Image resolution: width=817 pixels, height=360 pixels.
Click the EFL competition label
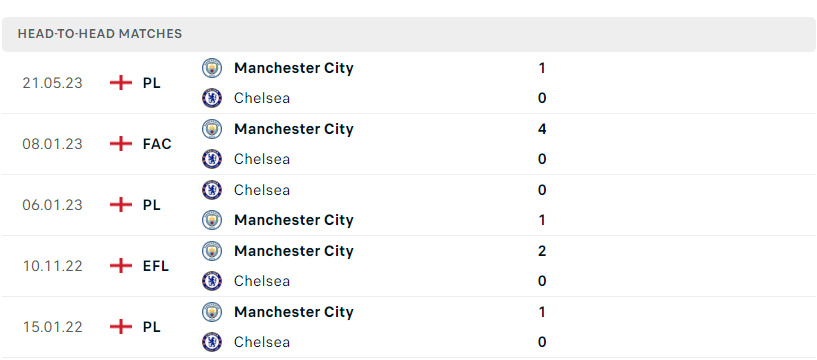pyautogui.click(x=156, y=266)
